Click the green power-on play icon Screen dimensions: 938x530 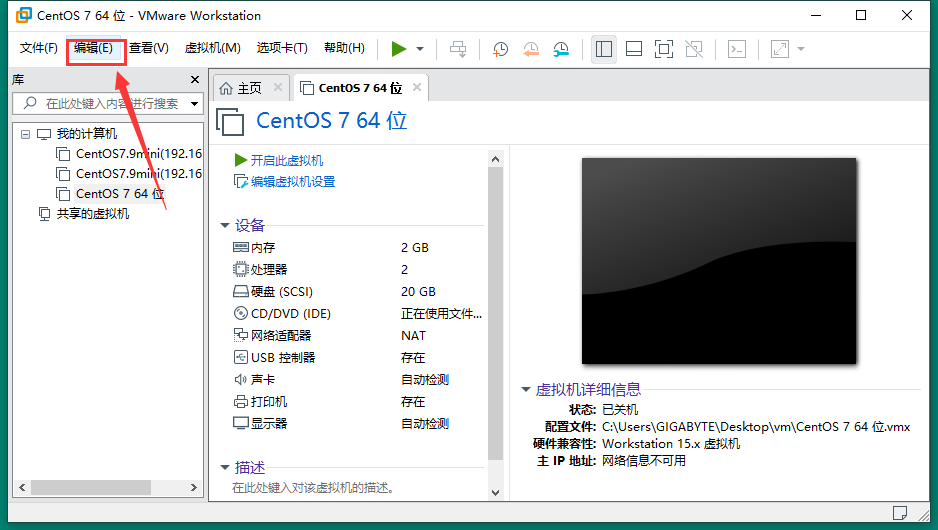[x=398, y=49]
